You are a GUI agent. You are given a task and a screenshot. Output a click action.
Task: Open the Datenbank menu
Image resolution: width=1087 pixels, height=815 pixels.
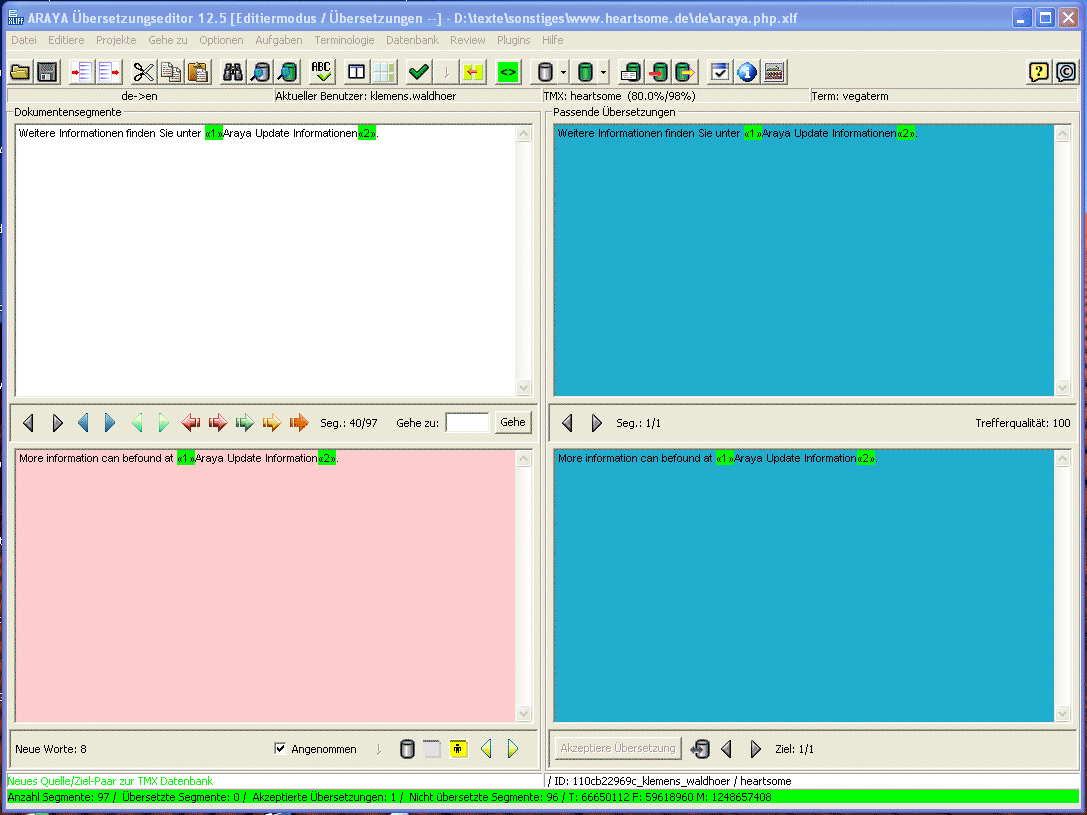(412, 40)
